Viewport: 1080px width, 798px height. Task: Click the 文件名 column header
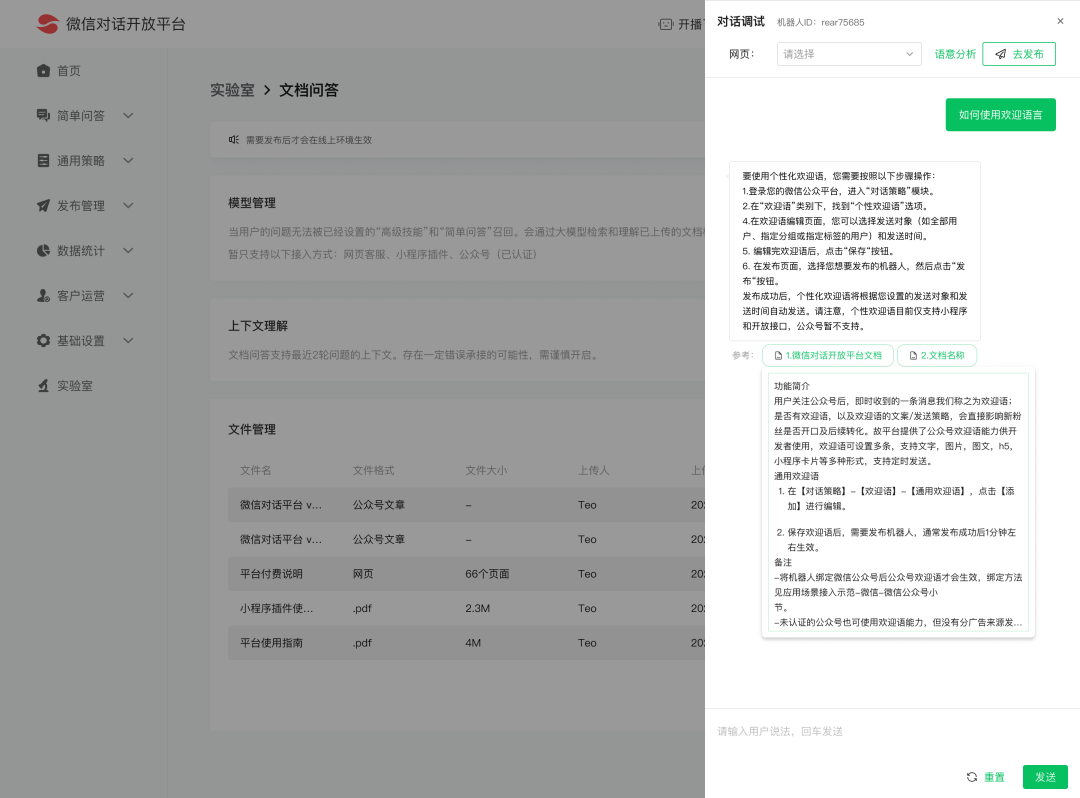256,470
